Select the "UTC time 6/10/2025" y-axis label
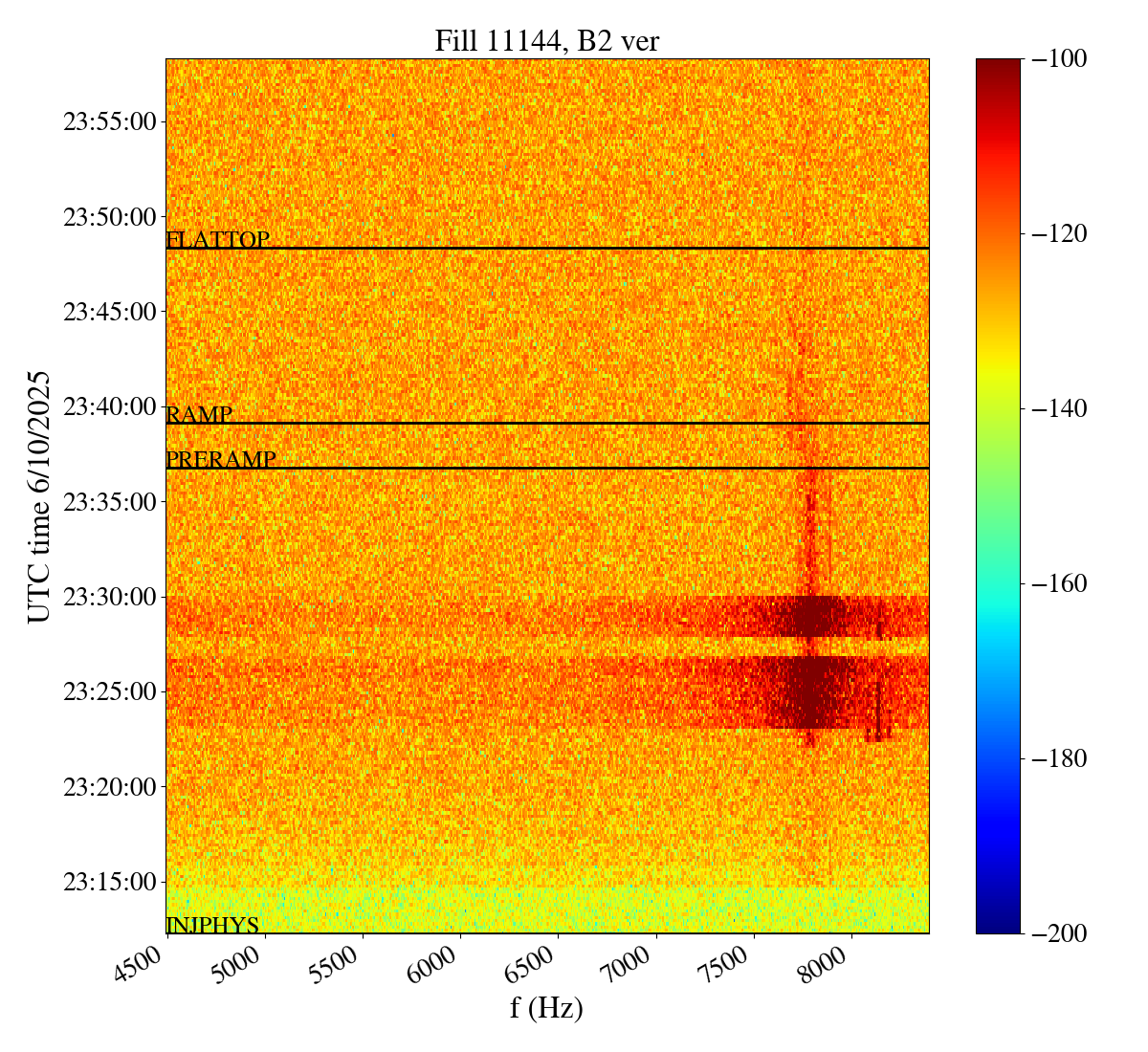The height and width of the screenshot is (1052, 1148). click(38, 496)
